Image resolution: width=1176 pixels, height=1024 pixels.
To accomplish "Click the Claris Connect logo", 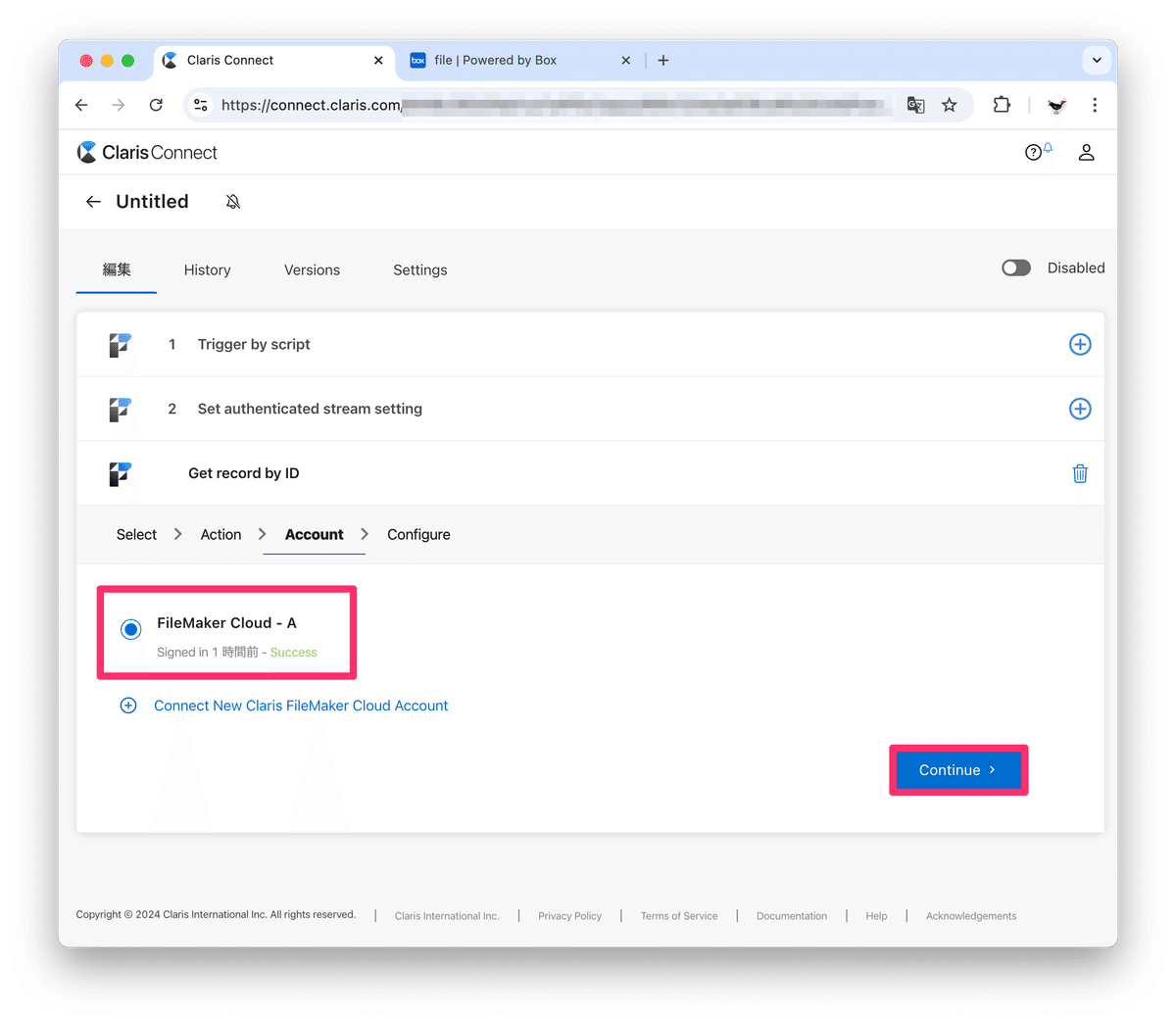I will [146, 152].
